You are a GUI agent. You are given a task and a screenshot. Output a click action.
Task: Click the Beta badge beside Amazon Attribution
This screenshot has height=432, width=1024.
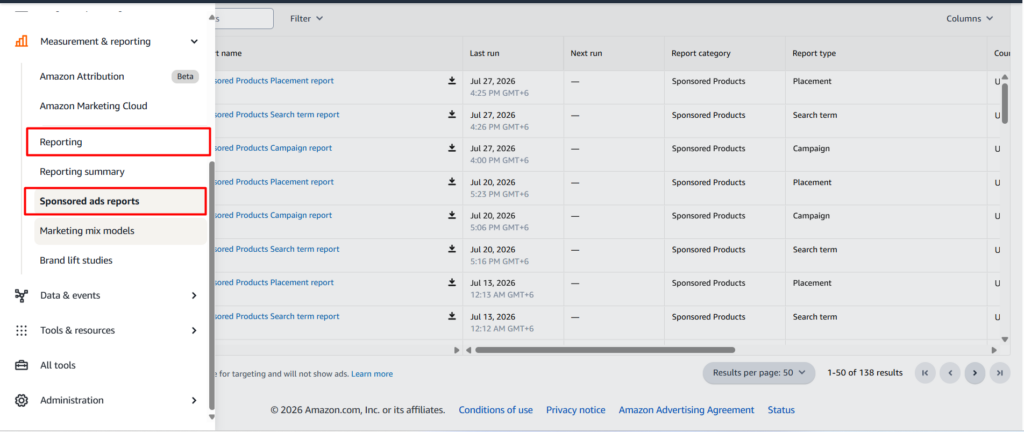click(x=185, y=76)
